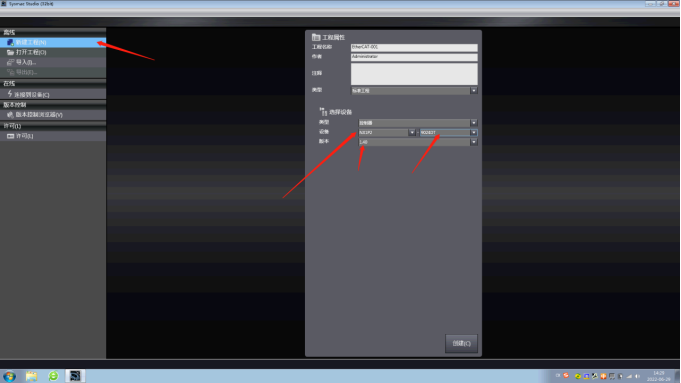Screen dimensions: 681x383
Task: Select the New Project (新建工程) icon
Action: click(x=10, y=43)
